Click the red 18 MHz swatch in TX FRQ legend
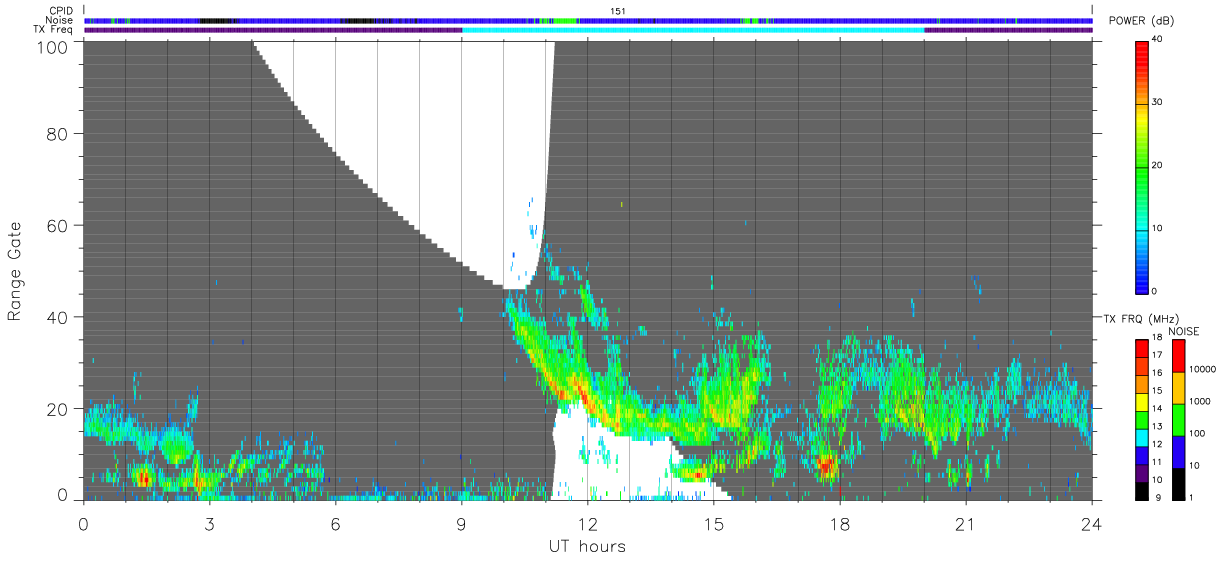The image size is (1228, 567). coord(1141,348)
